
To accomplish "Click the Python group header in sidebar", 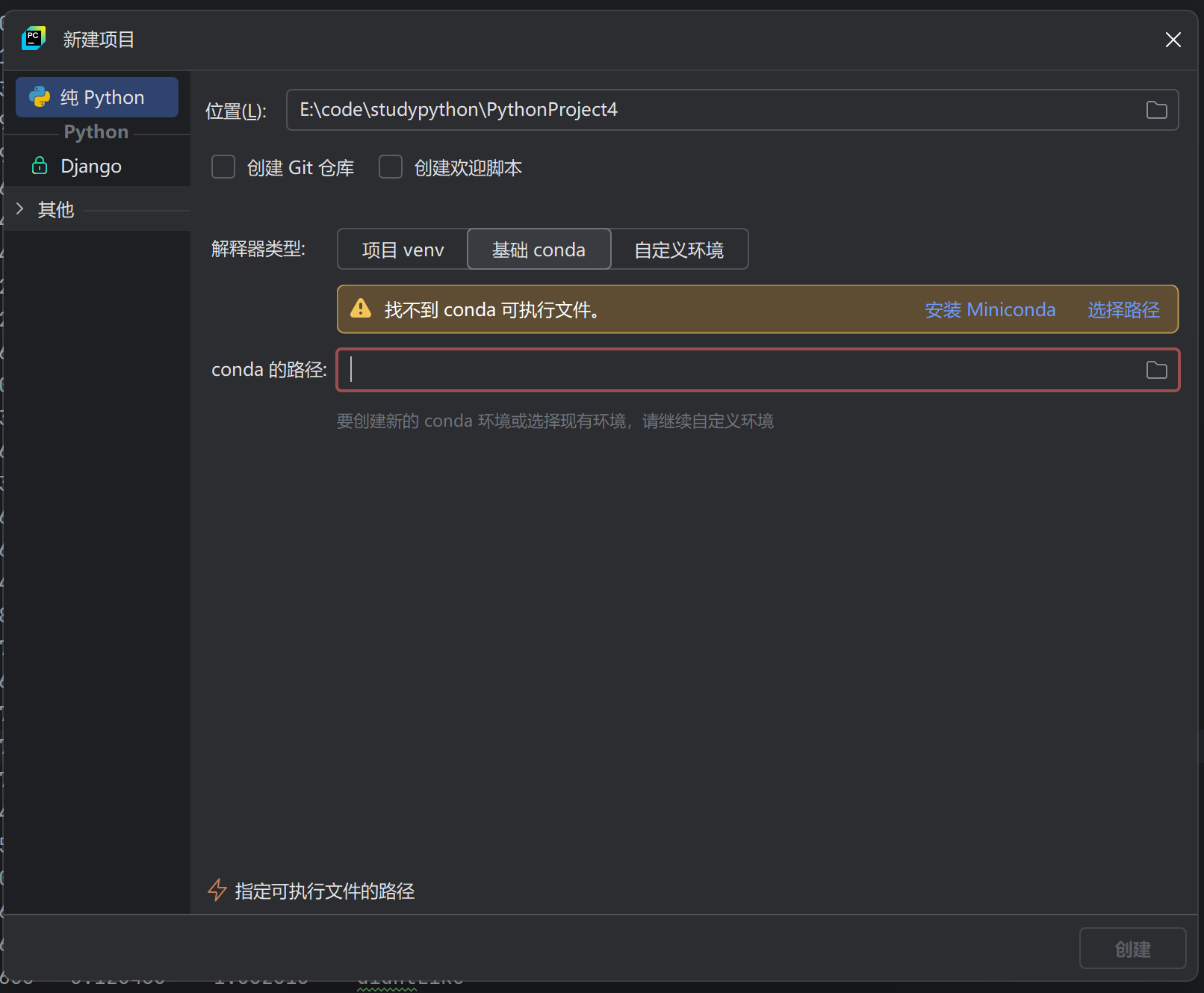I will tap(96, 132).
